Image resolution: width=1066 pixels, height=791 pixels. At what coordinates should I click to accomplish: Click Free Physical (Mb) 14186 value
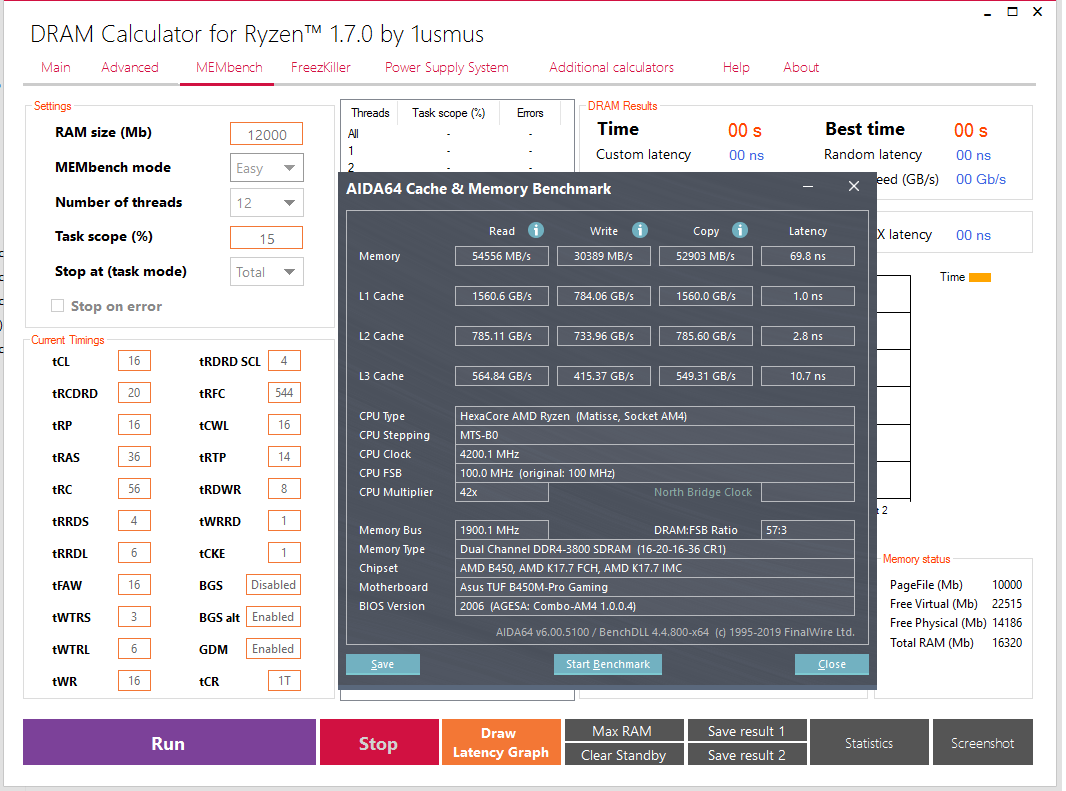pyautogui.click(x=1007, y=623)
